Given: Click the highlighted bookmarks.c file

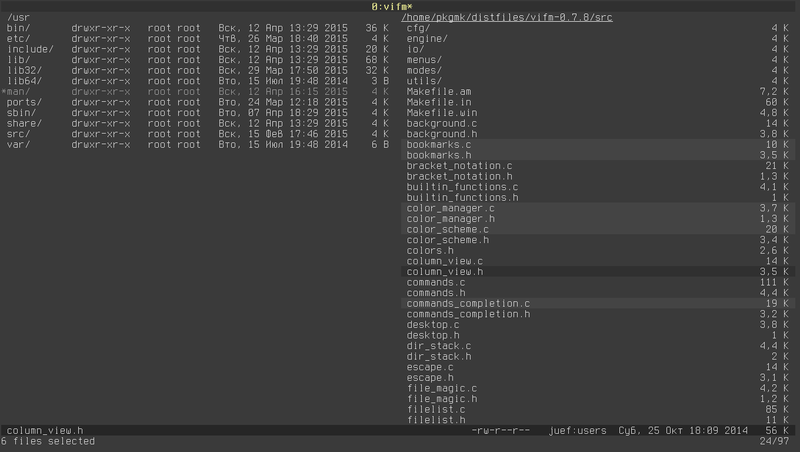Looking at the screenshot, I should tap(598, 145).
